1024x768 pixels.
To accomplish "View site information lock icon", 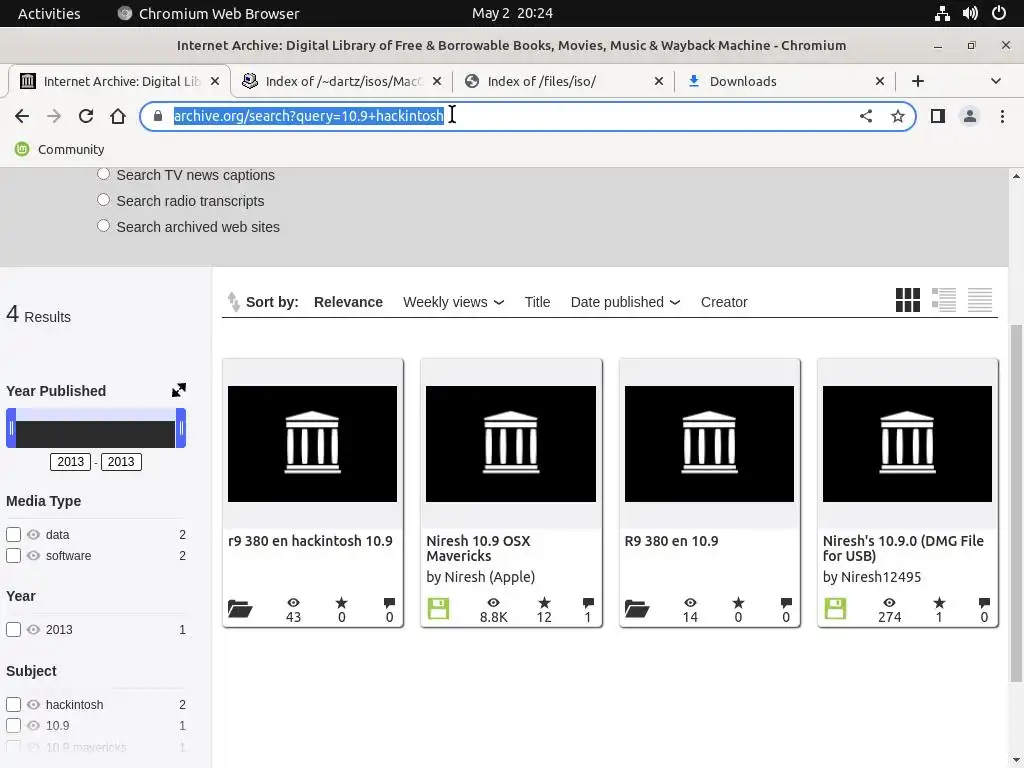I will 157,116.
